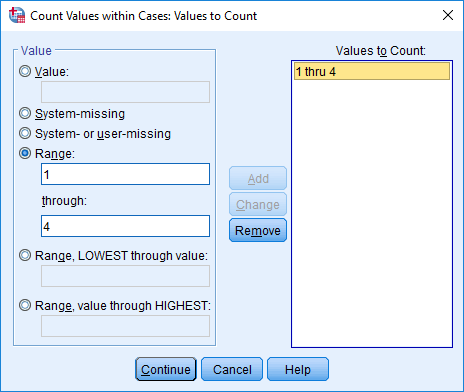Click the Change button
This screenshot has height=392, width=464.
[258, 204]
